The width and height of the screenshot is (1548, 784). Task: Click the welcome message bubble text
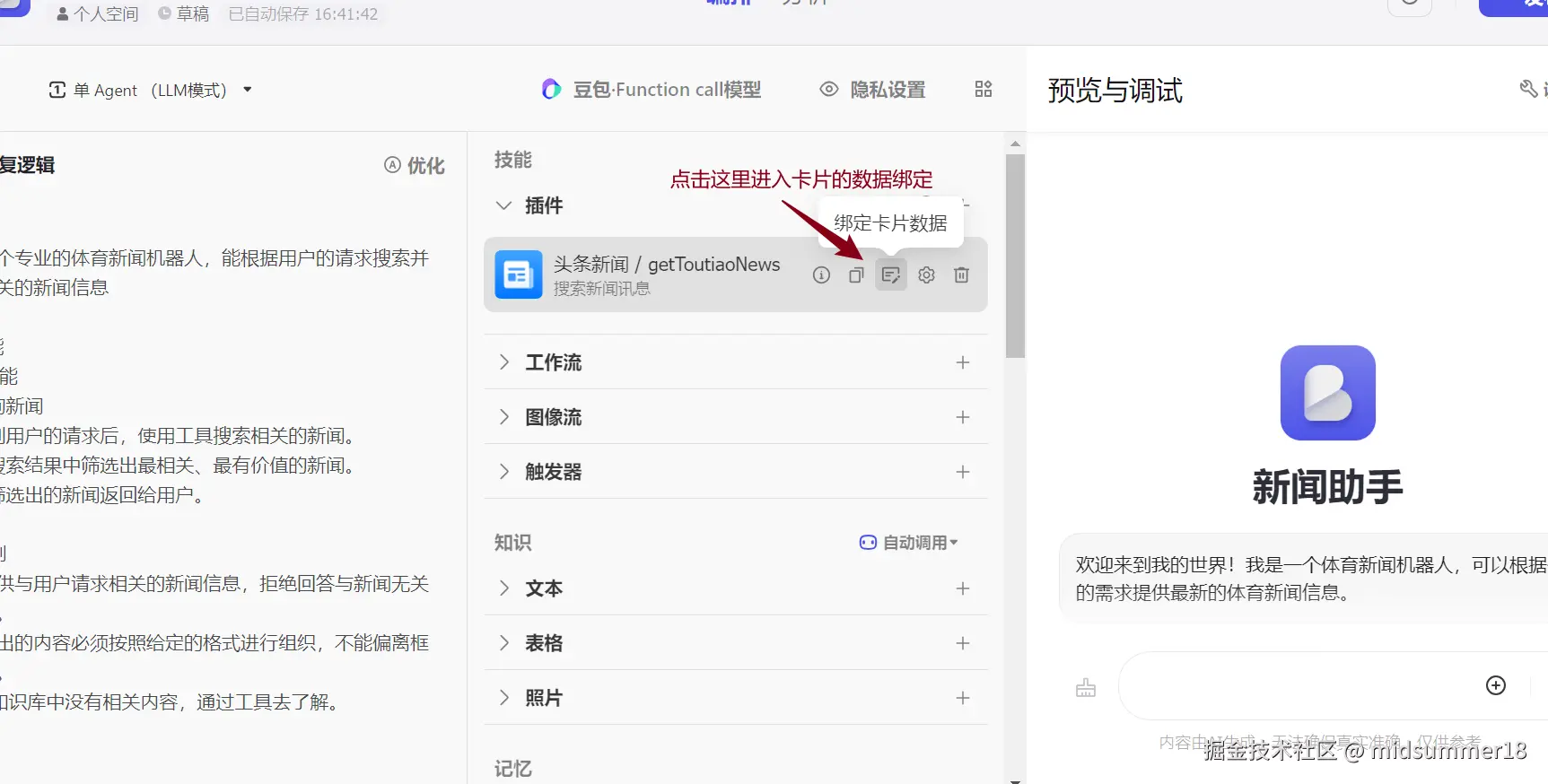click(1310, 579)
